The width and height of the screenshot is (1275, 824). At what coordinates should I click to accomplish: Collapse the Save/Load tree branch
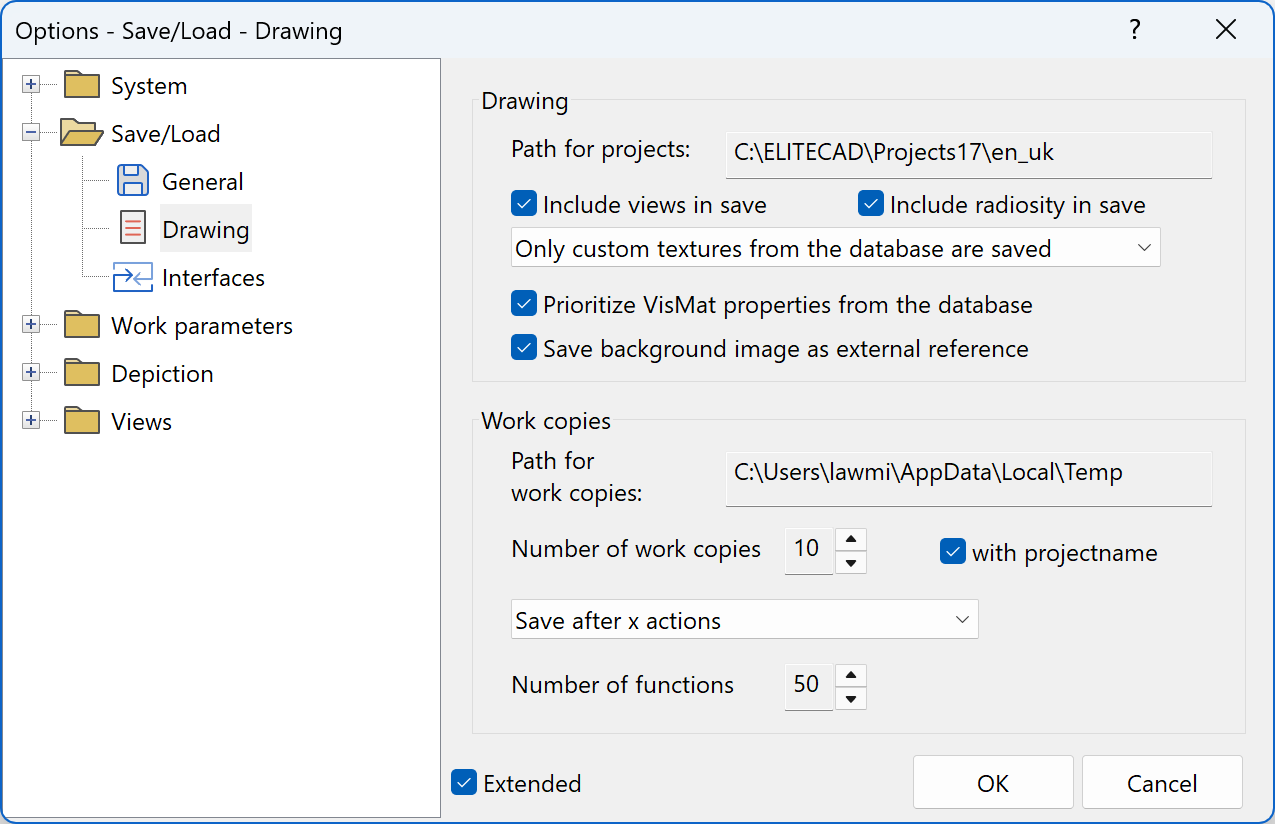point(31,133)
